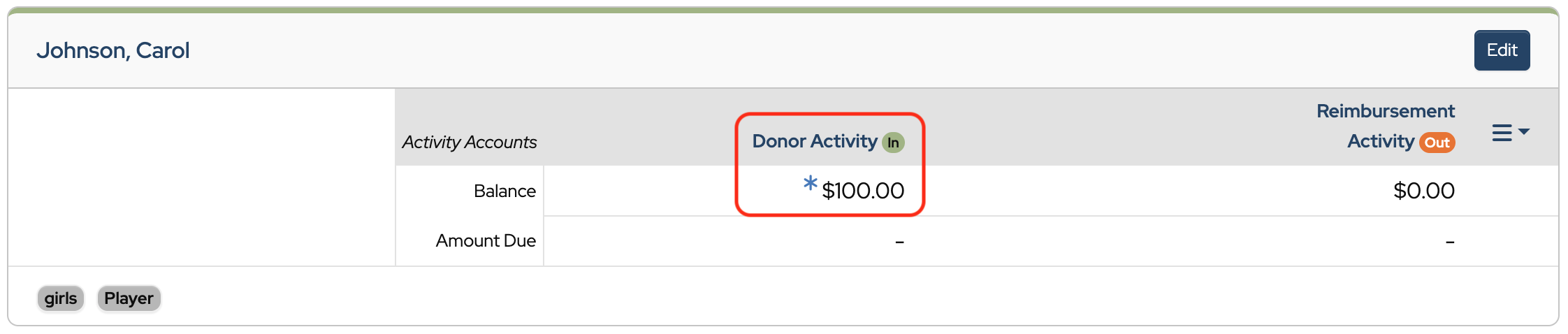Expand the caret next to hamburger icon
The height and width of the screenshot is (334, 1568).
click(1524, 131)
